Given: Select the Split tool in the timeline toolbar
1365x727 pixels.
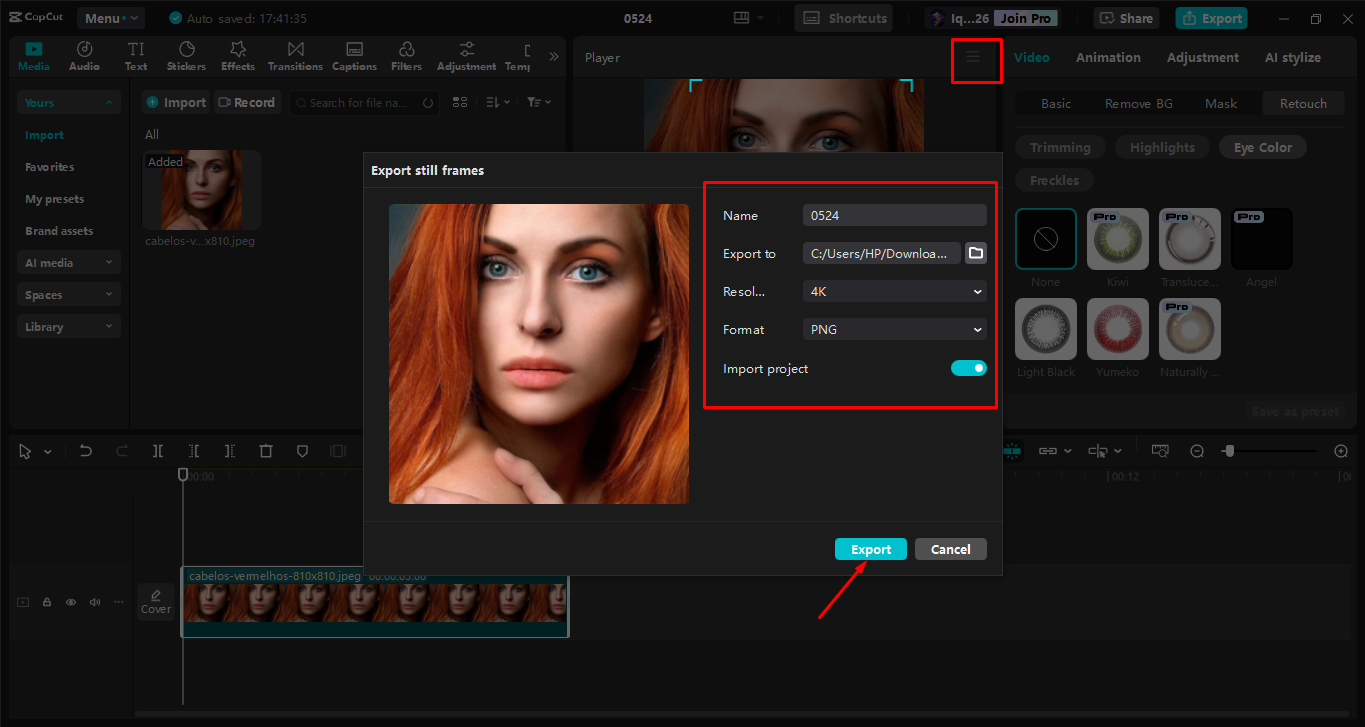Looking at the screenshot, I should (157, 451).
